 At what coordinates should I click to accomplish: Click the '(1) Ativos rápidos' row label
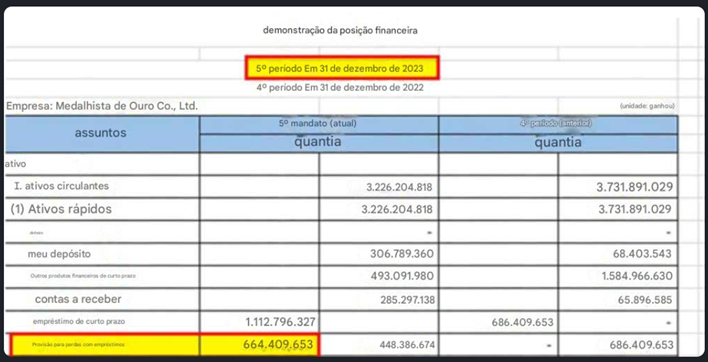61,209
